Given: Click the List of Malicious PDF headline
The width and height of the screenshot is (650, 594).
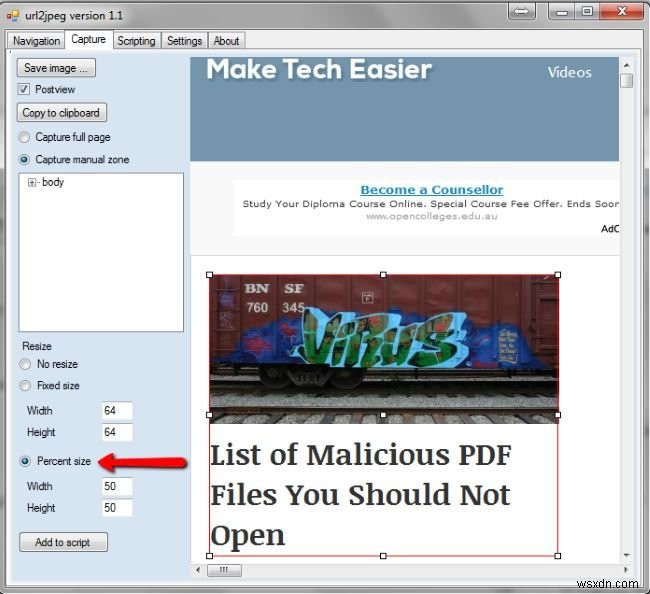Looking at the screenshot, I should click(x=361, y=495).
